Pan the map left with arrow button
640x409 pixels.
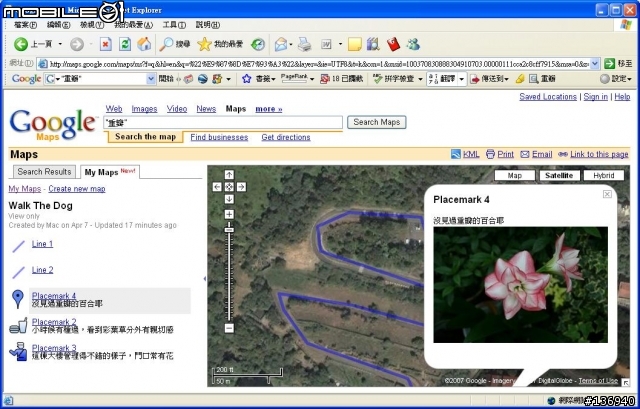217,187
